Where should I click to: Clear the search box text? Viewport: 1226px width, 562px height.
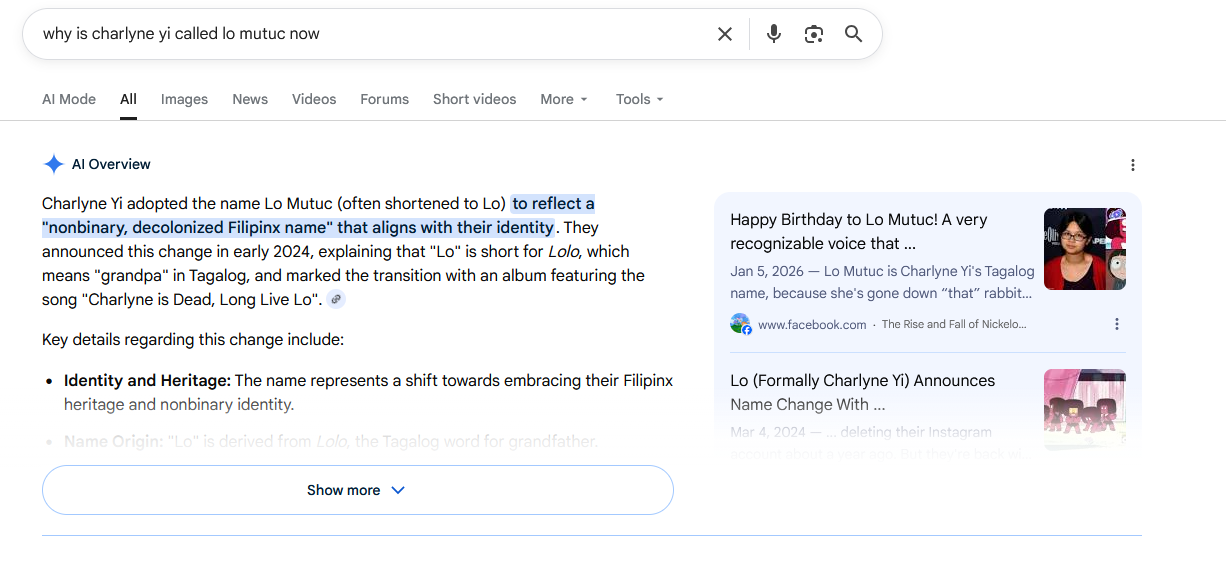click(x=725, y=34)
